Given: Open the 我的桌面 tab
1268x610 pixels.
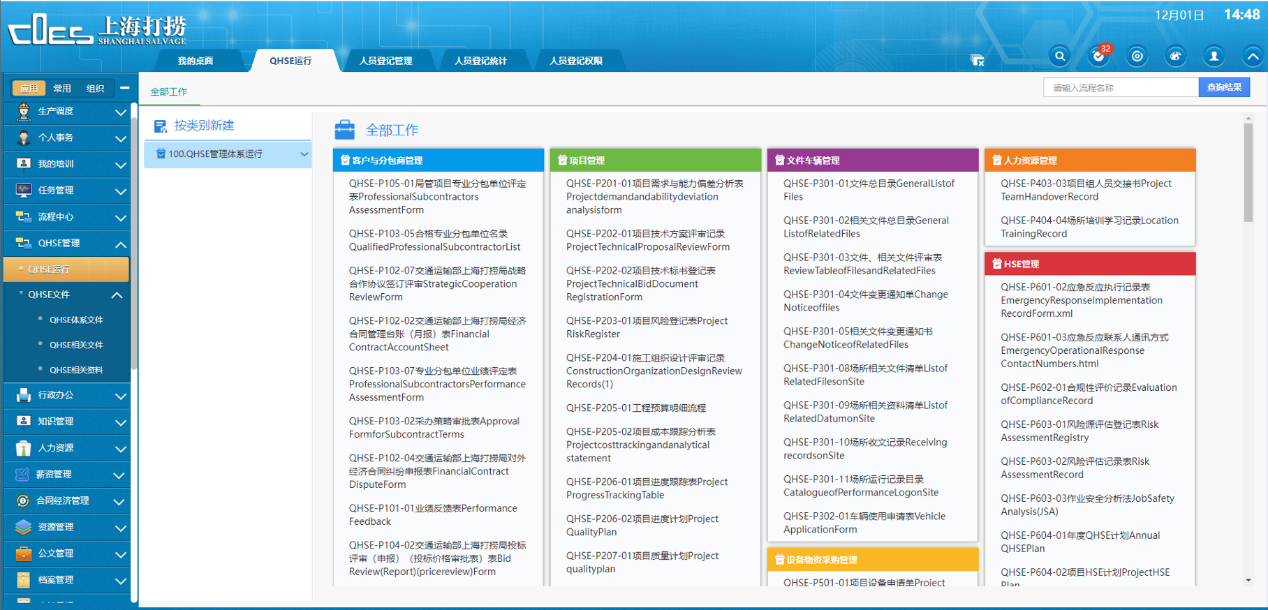Looking at the screenshot, I should tap(195, 61).
